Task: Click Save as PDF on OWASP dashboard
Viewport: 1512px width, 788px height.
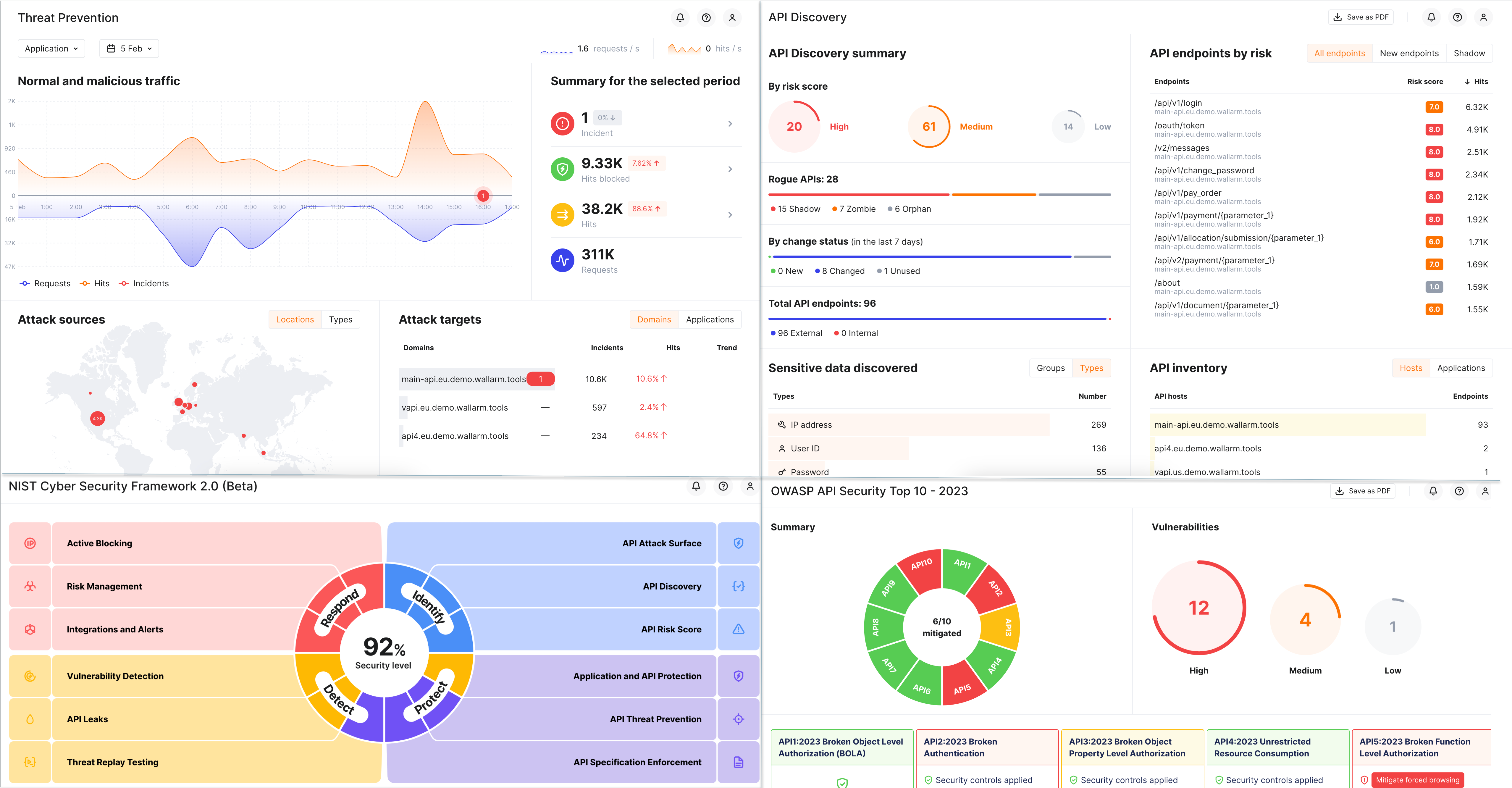Action: pos(1363,490)
